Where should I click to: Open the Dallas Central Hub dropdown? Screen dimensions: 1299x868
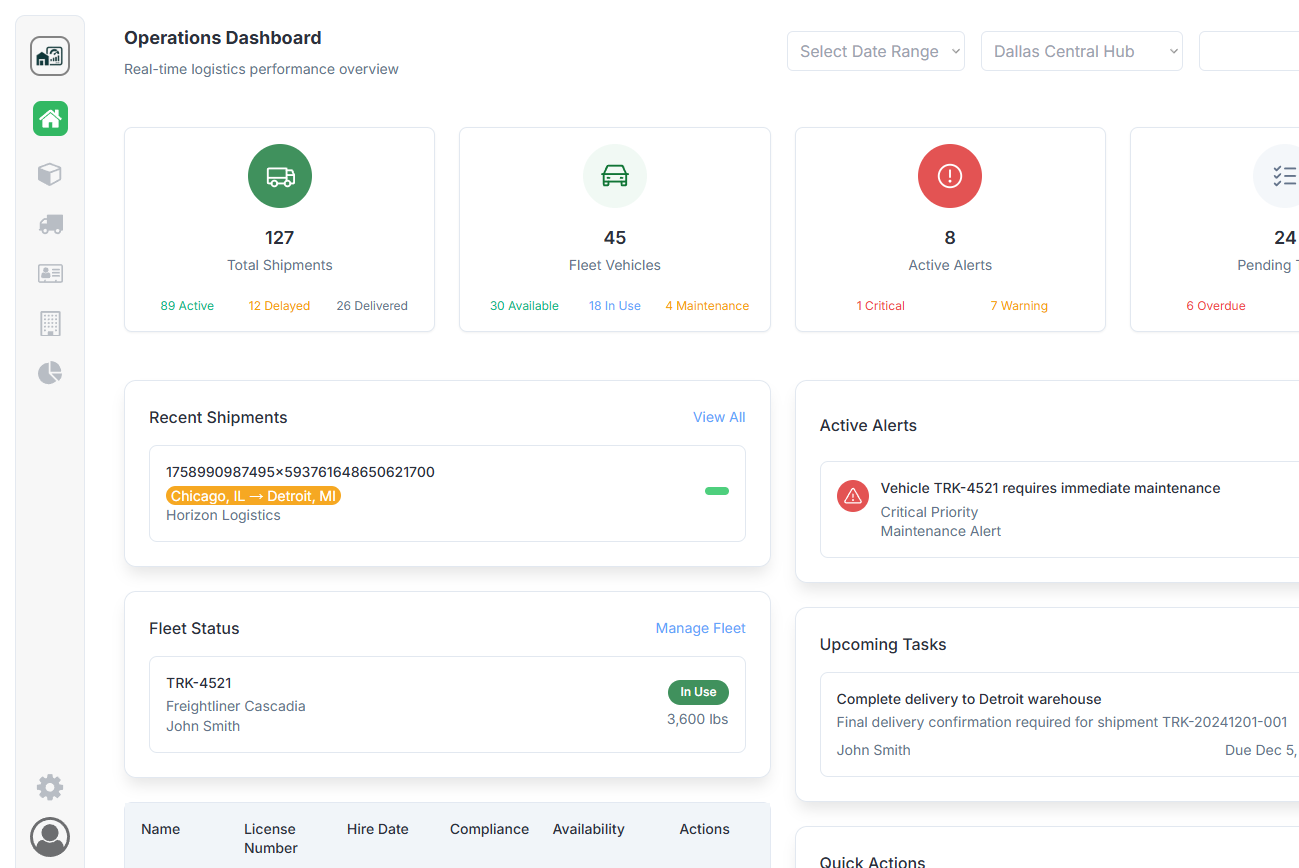point(1081,52)
